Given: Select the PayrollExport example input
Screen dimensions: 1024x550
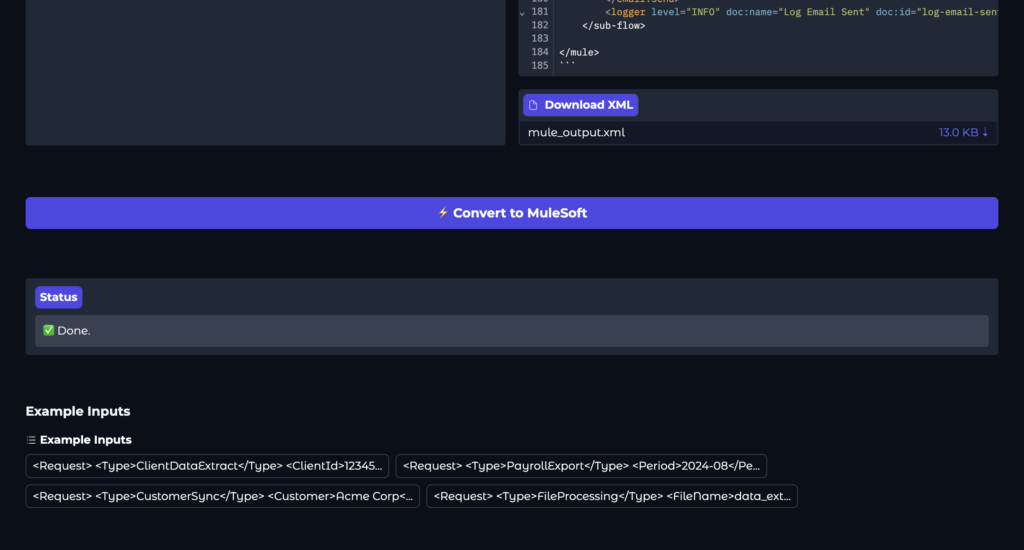Looking at the screenshot, I should click(581, 466).
